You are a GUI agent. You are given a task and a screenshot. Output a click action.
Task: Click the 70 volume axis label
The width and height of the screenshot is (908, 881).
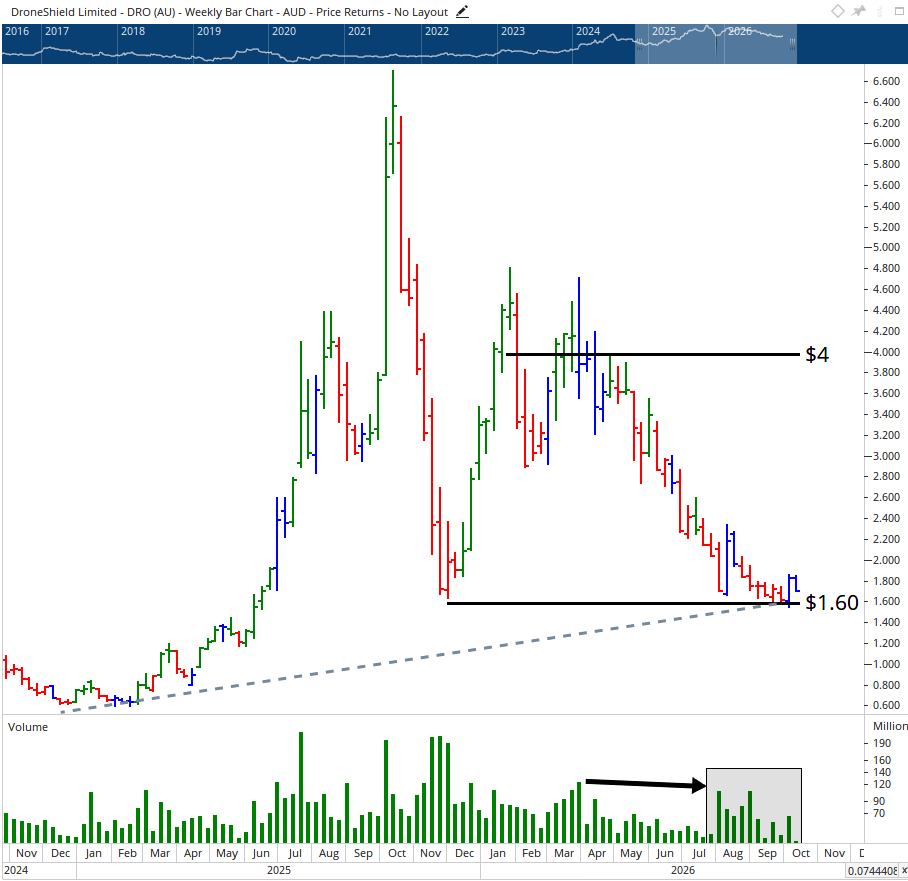(x=879, y=813)
